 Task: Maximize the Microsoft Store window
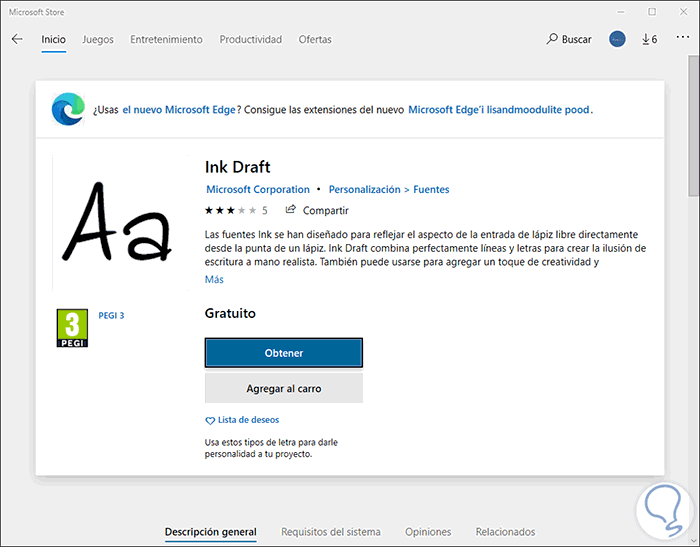point(652,12)
